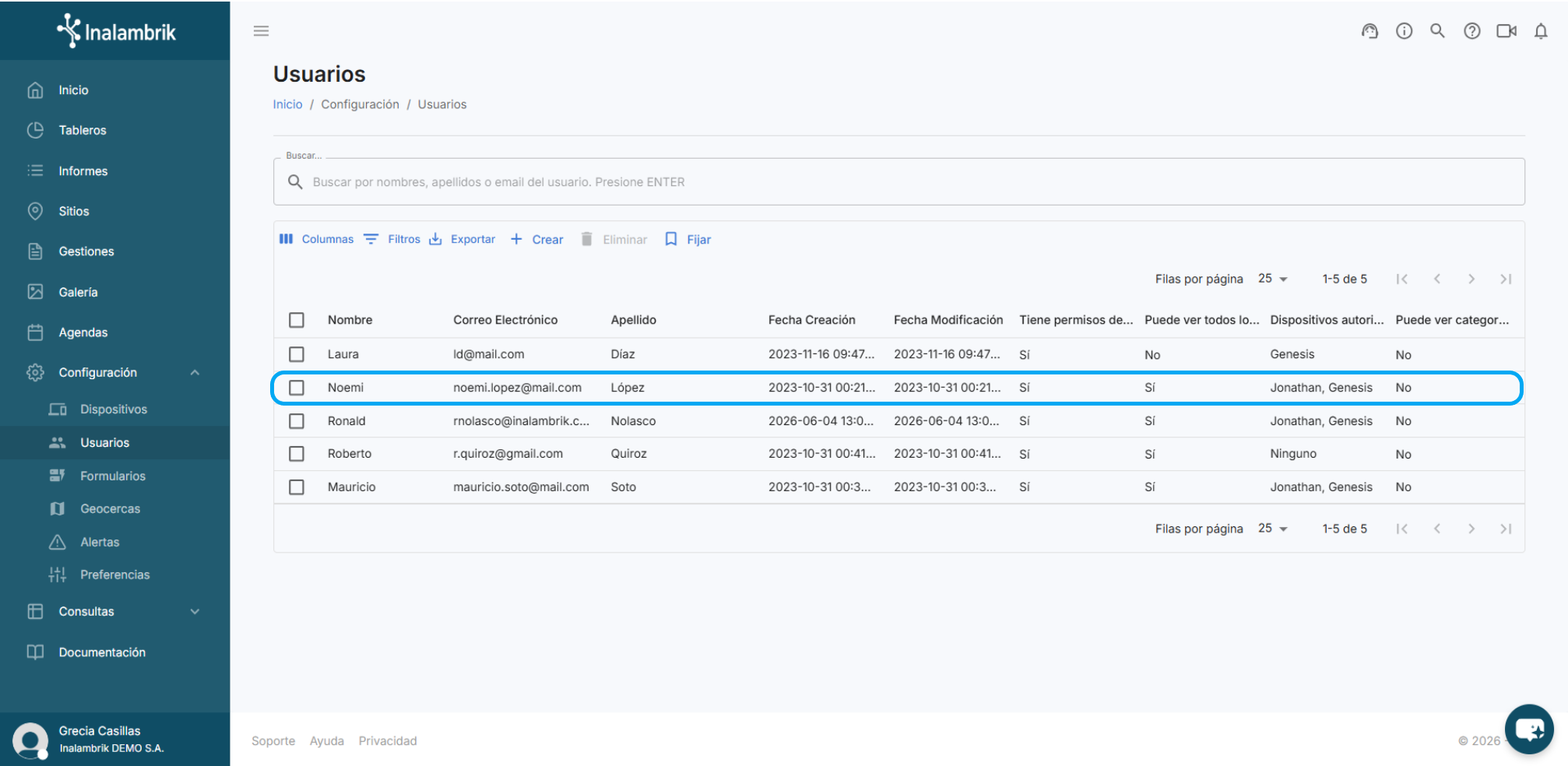Click the Dispositivos cell Ninguno
The width and height of the screenshot is (1568, 766).
click(1293, 454)
